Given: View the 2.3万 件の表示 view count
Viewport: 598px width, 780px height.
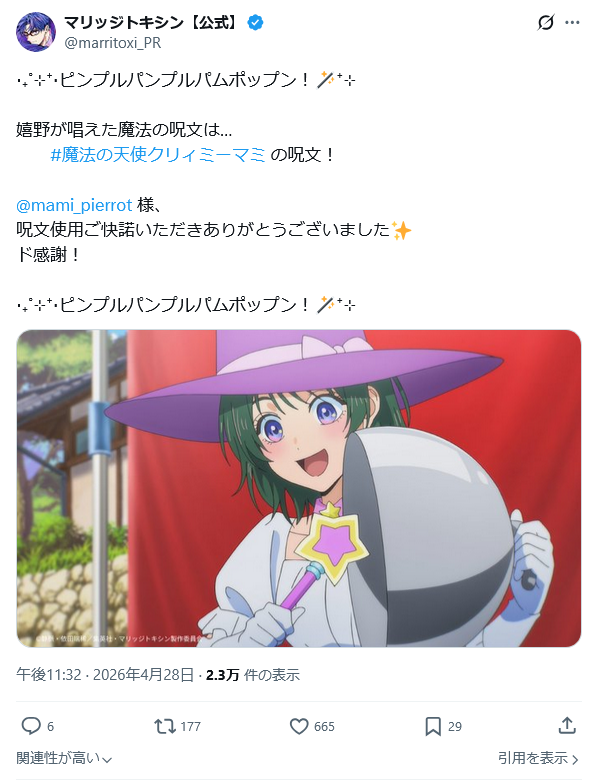Looking at the screenshot, I should pos(253,675).
